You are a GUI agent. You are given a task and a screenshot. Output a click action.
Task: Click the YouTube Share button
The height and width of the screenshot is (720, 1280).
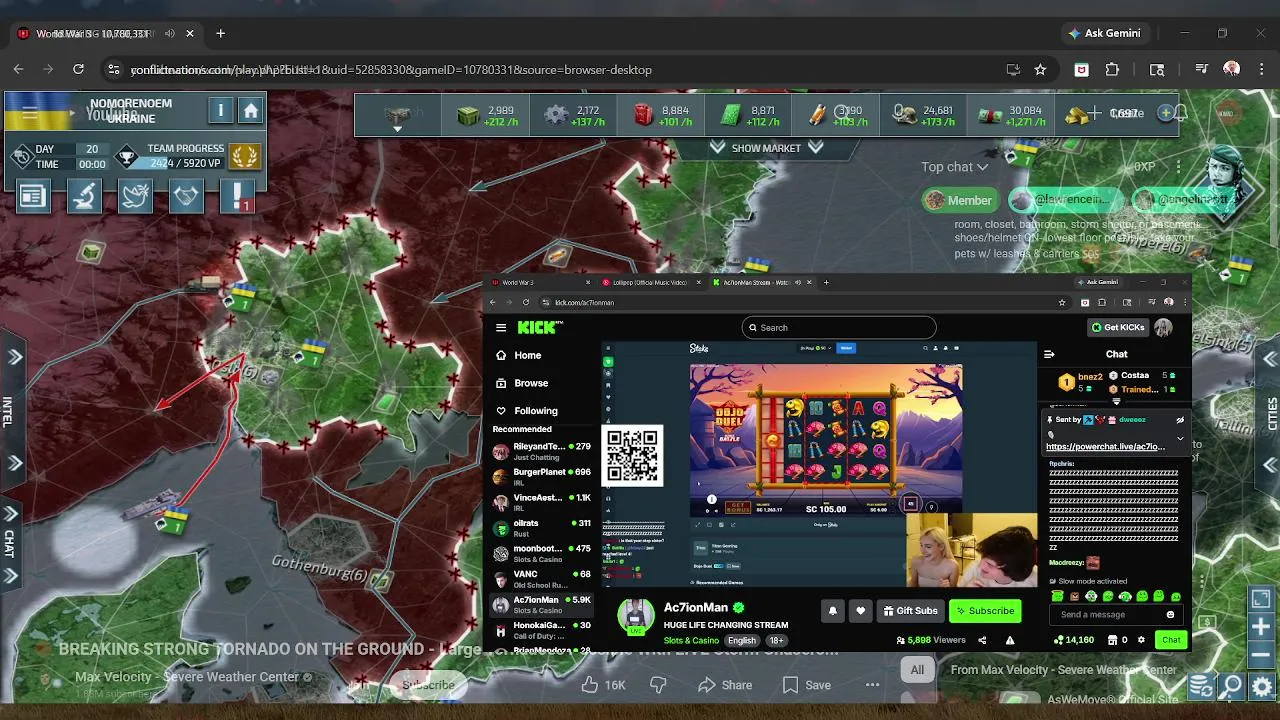tap(725, 685)
